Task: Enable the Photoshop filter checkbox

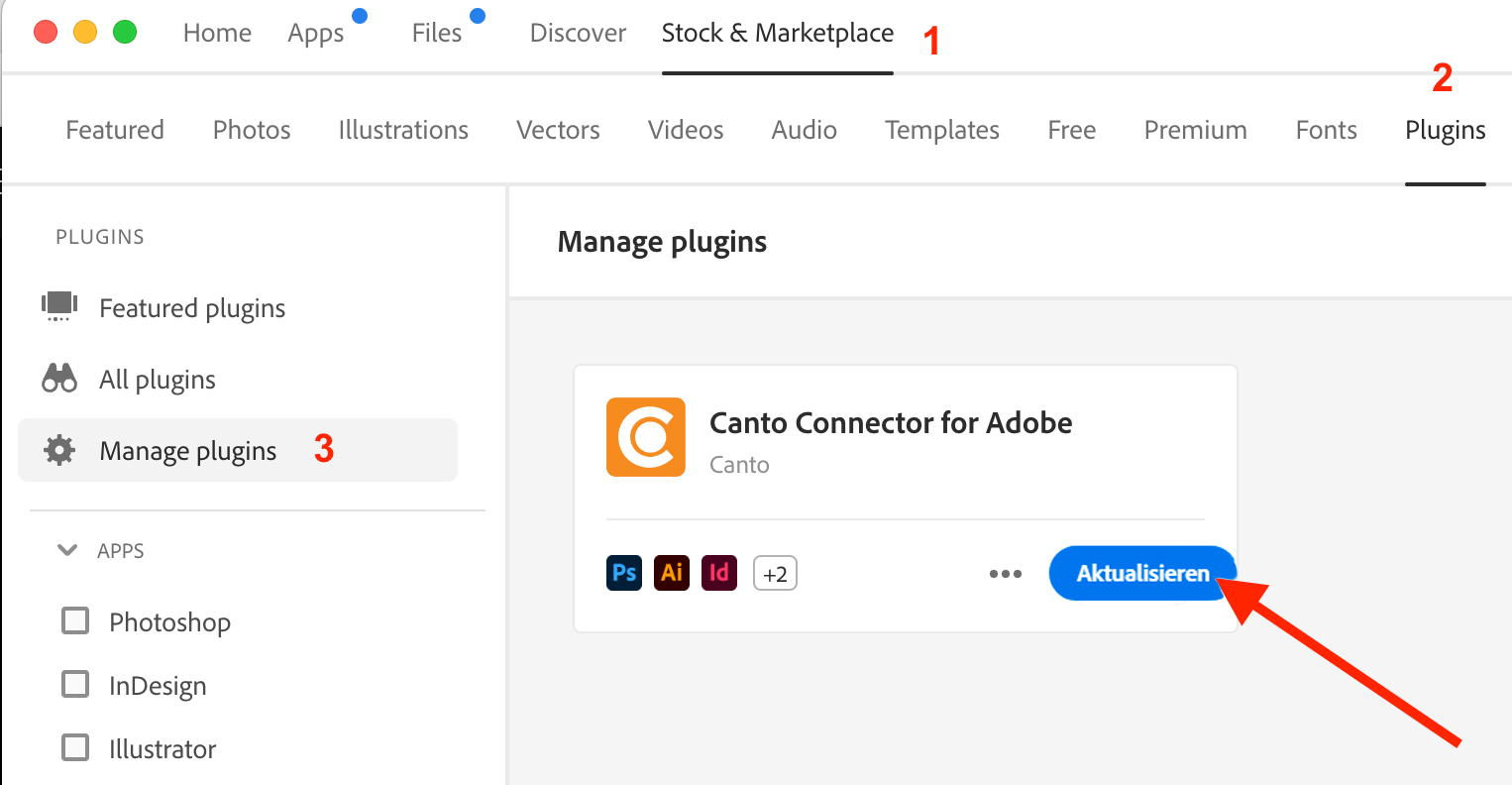Action: (75, 620)
